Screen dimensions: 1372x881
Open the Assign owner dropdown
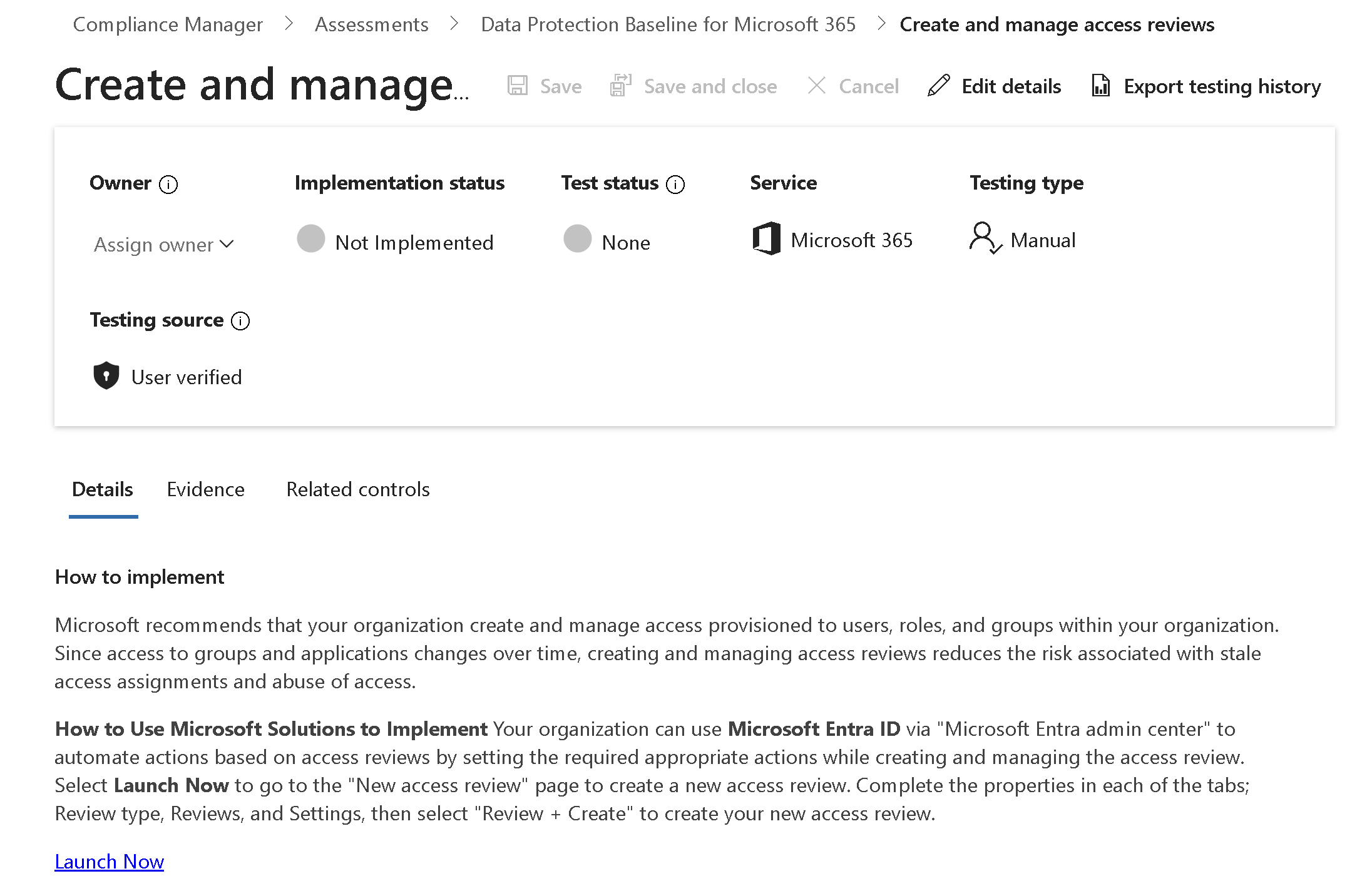[163, 244]
